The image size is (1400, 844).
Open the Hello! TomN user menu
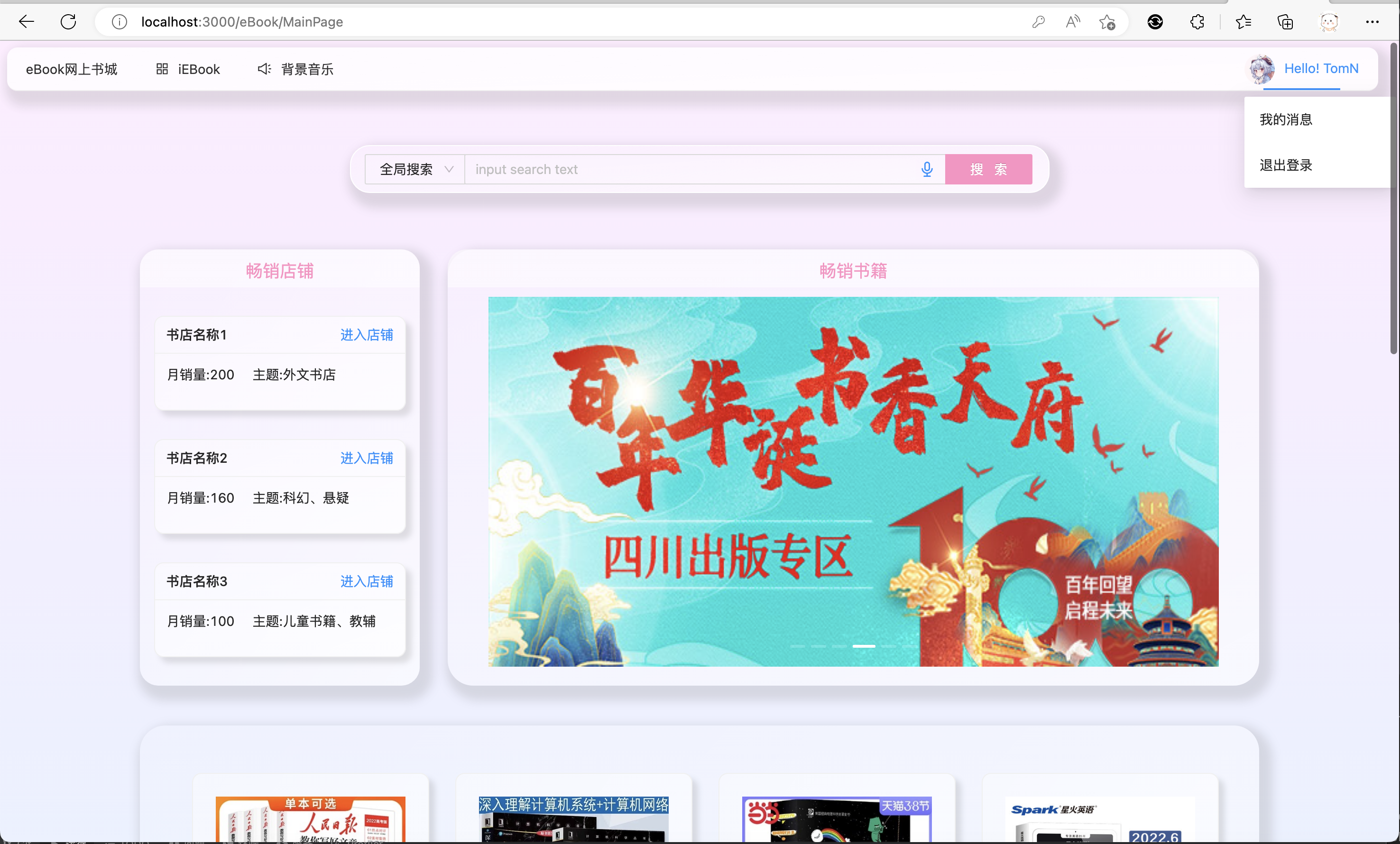[1322, 68]
